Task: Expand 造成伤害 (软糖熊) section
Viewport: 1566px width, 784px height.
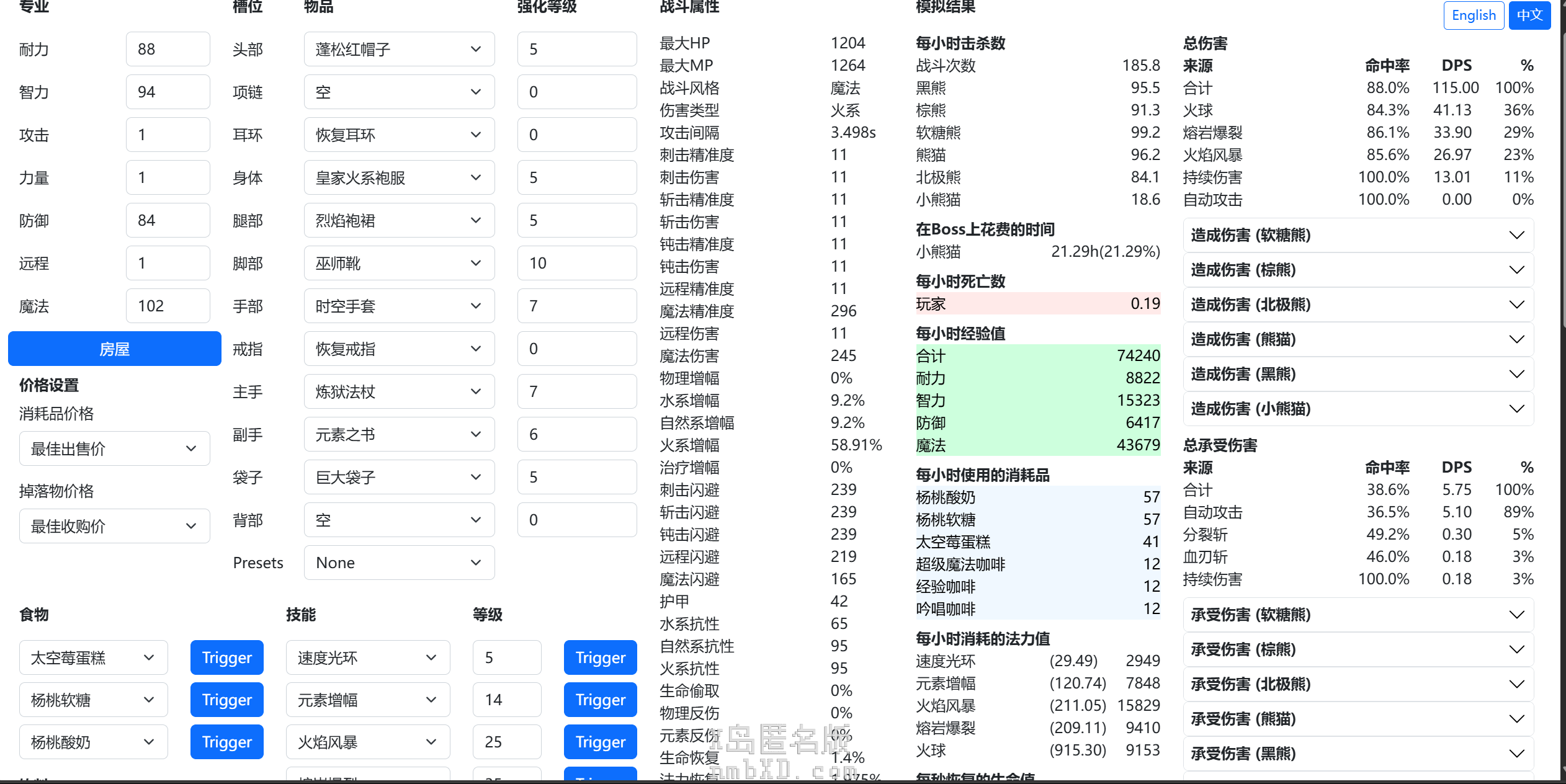Action: (1358, 235)
